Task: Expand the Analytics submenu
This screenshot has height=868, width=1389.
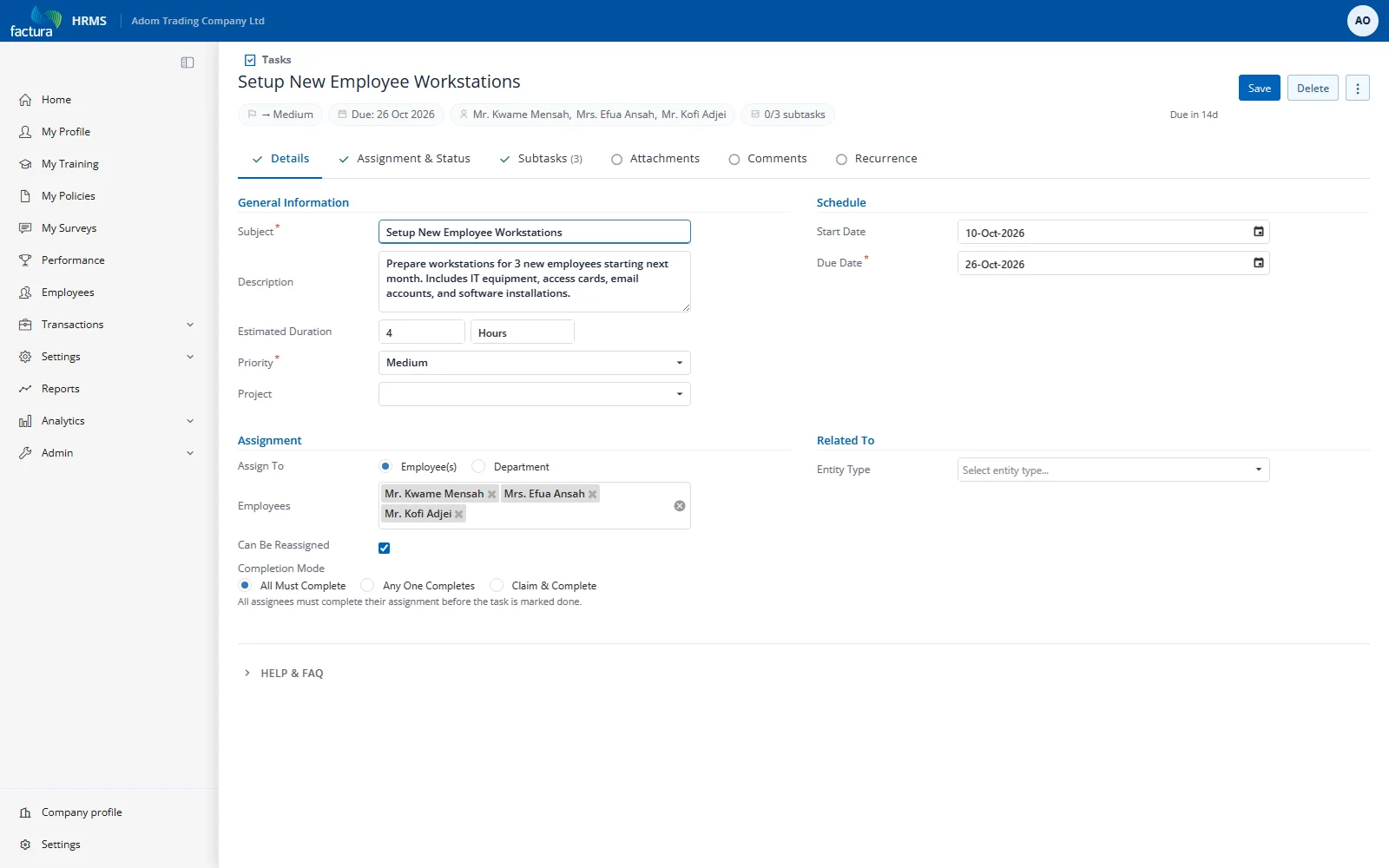Action: click(190, 421)
